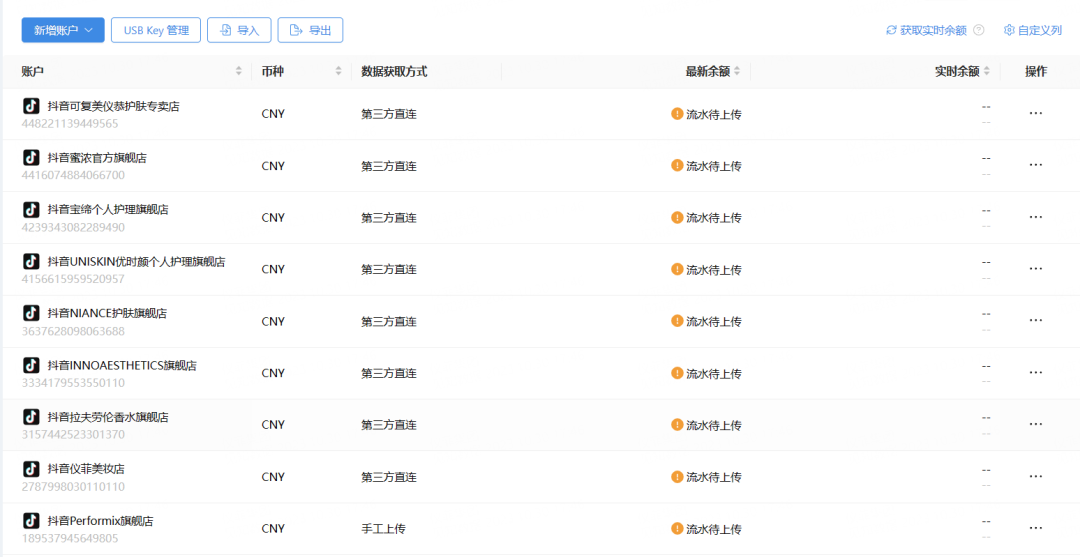Select account name 抖音蜜浓官方旗舰店
This screenshot has height=557, width=1080.
(97, 158)
